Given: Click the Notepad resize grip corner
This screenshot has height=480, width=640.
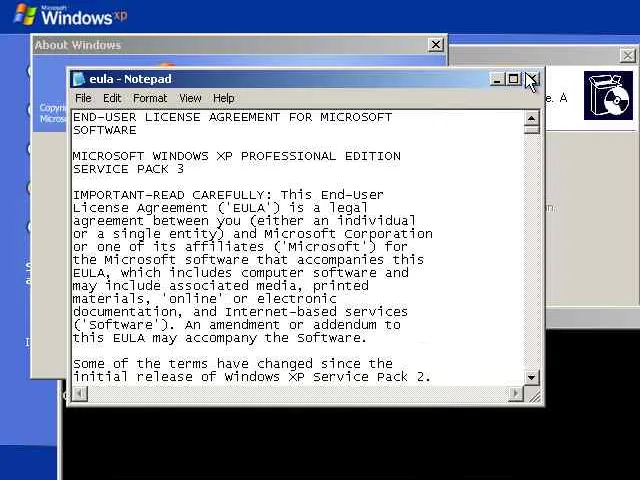Looking at the screenshot, I should click(x=533, y=394).
